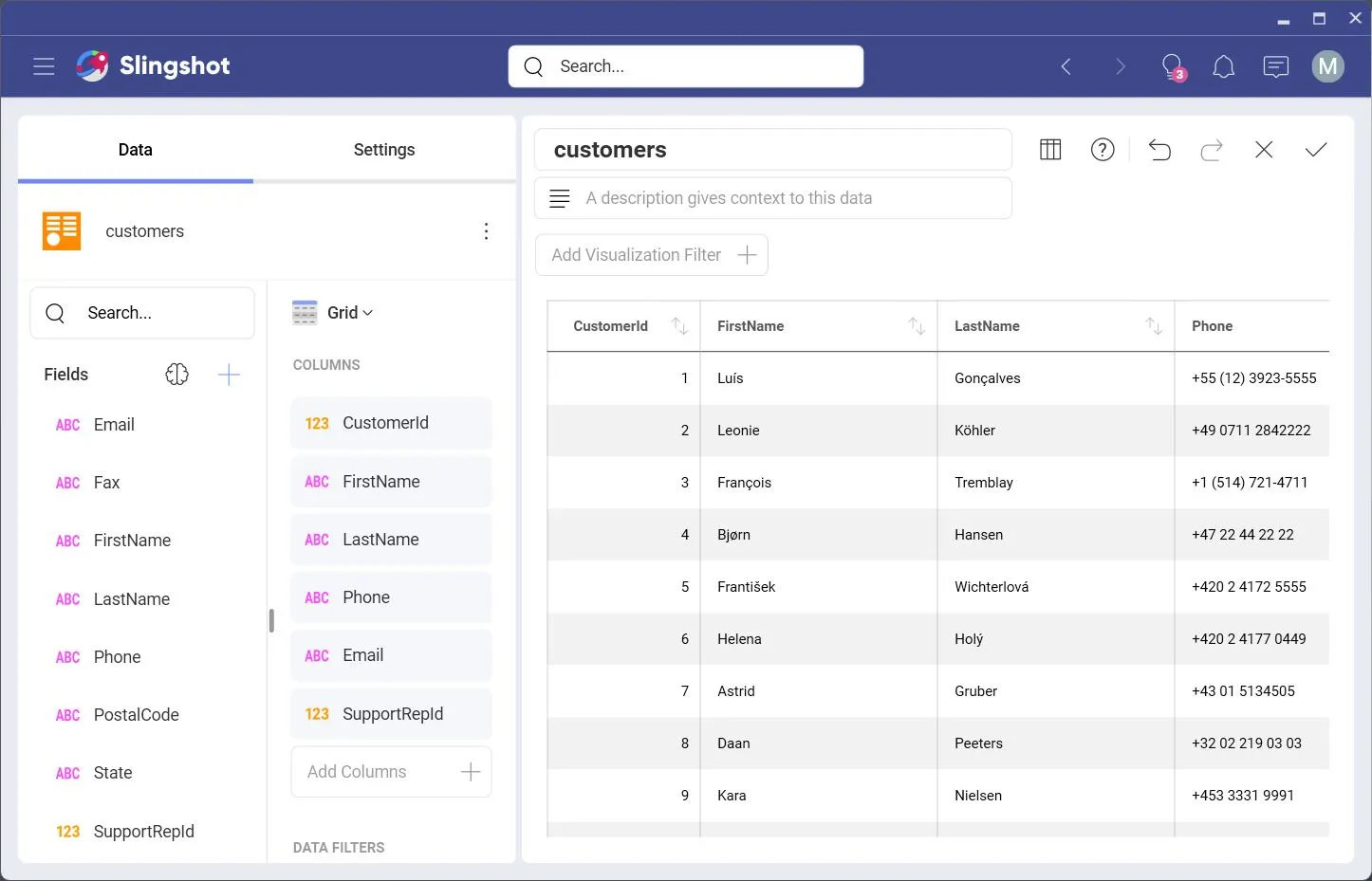The height and width of the screenshot is (881, 1372).
Task: Toggle sort on LastName column header
Action: [x=1153, y=326]
